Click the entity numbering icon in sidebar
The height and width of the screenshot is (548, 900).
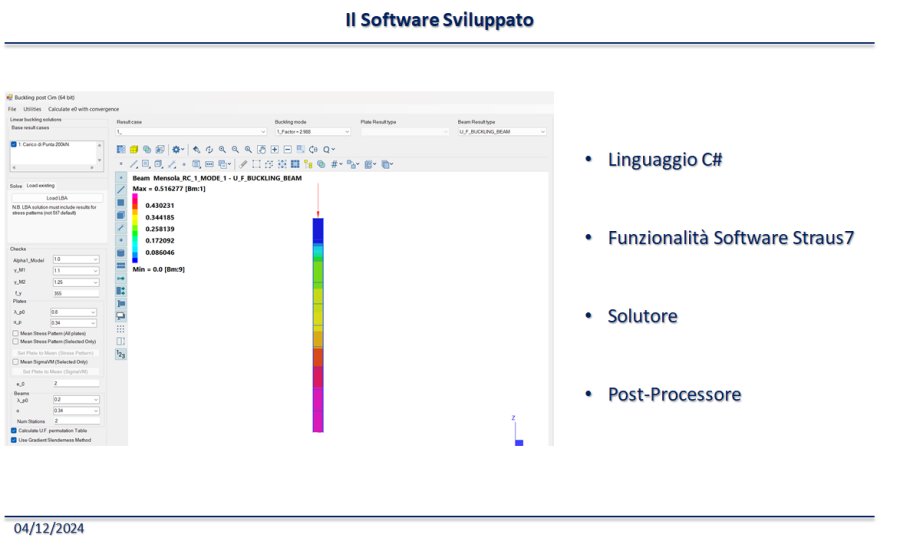coord(121,354)
